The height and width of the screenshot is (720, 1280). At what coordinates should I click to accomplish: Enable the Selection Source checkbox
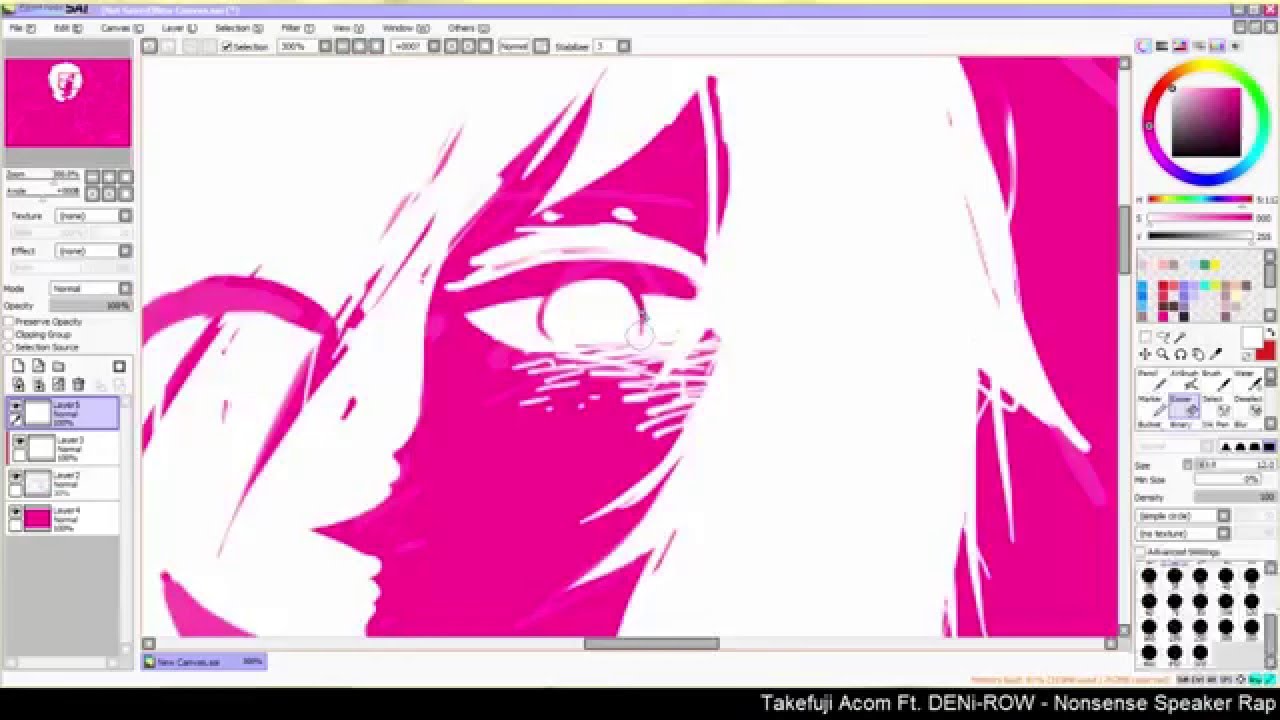[9, 347]
